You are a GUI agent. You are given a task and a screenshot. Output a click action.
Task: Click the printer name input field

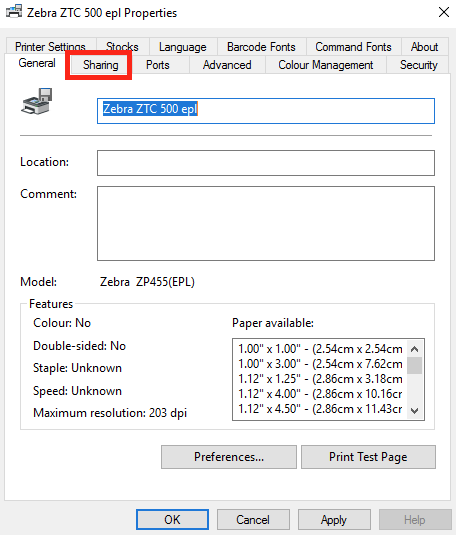point(266,111)
